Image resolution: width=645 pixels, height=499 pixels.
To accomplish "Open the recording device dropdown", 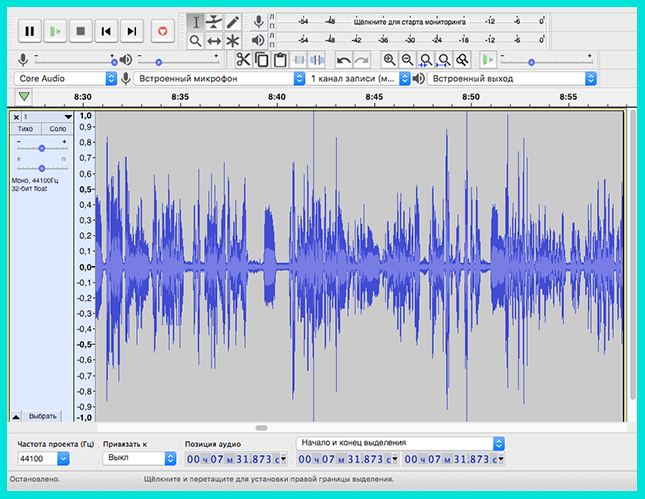I will [219, 78].
